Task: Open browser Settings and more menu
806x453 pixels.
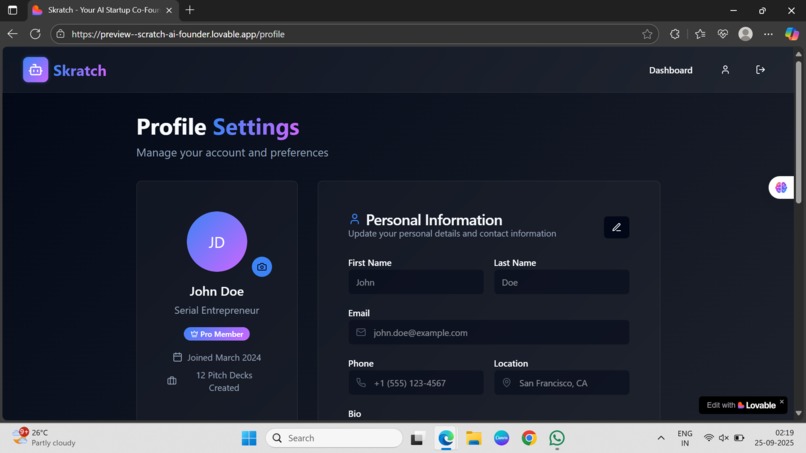Action: (768, 34)
